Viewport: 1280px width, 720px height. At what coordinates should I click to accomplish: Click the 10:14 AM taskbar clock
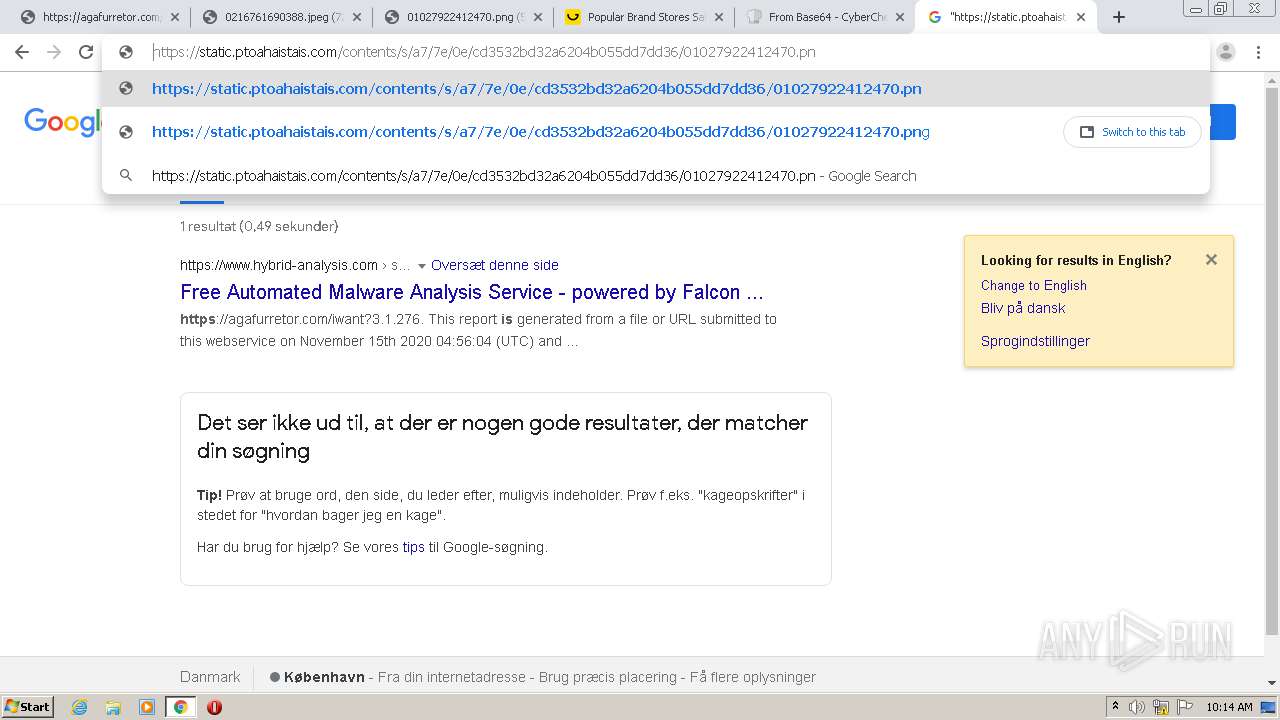[1229, 707]
